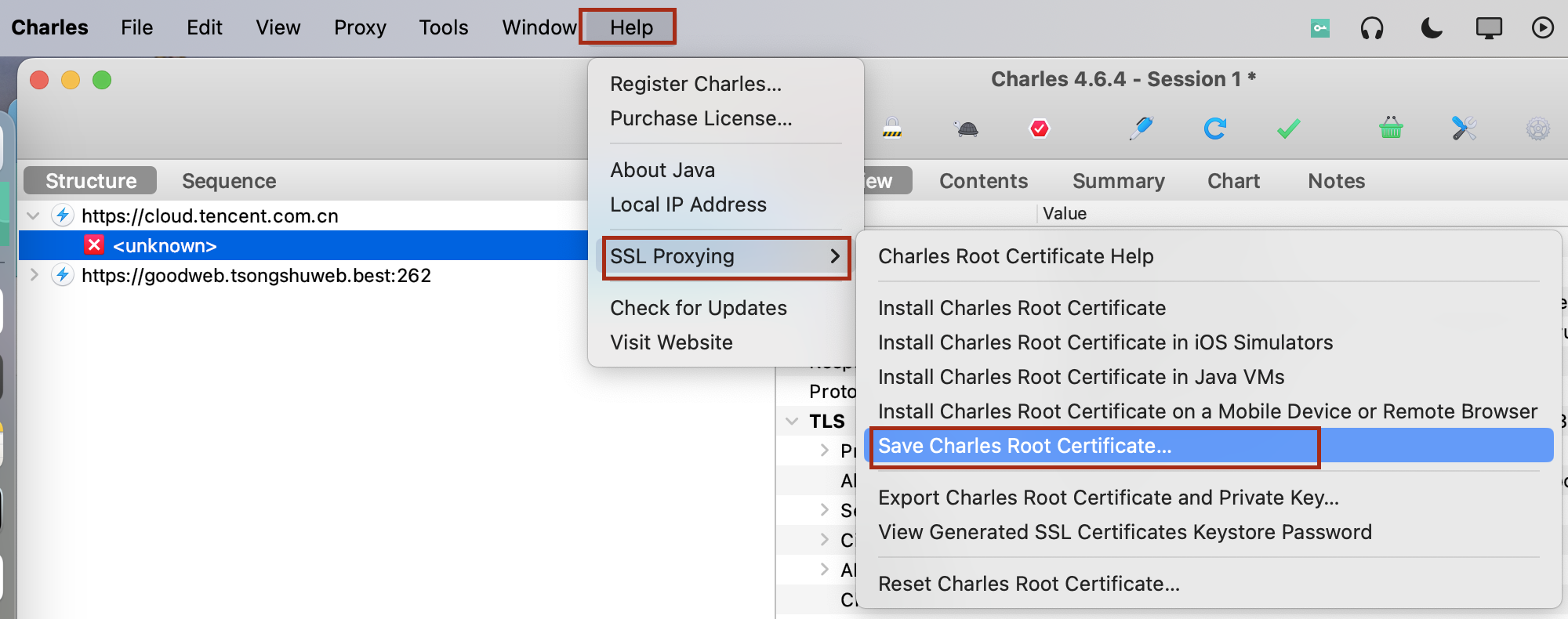Open the Help menu
Image resolution: width=1568 pixels, height=619 pixels.
tap(631, 27)
